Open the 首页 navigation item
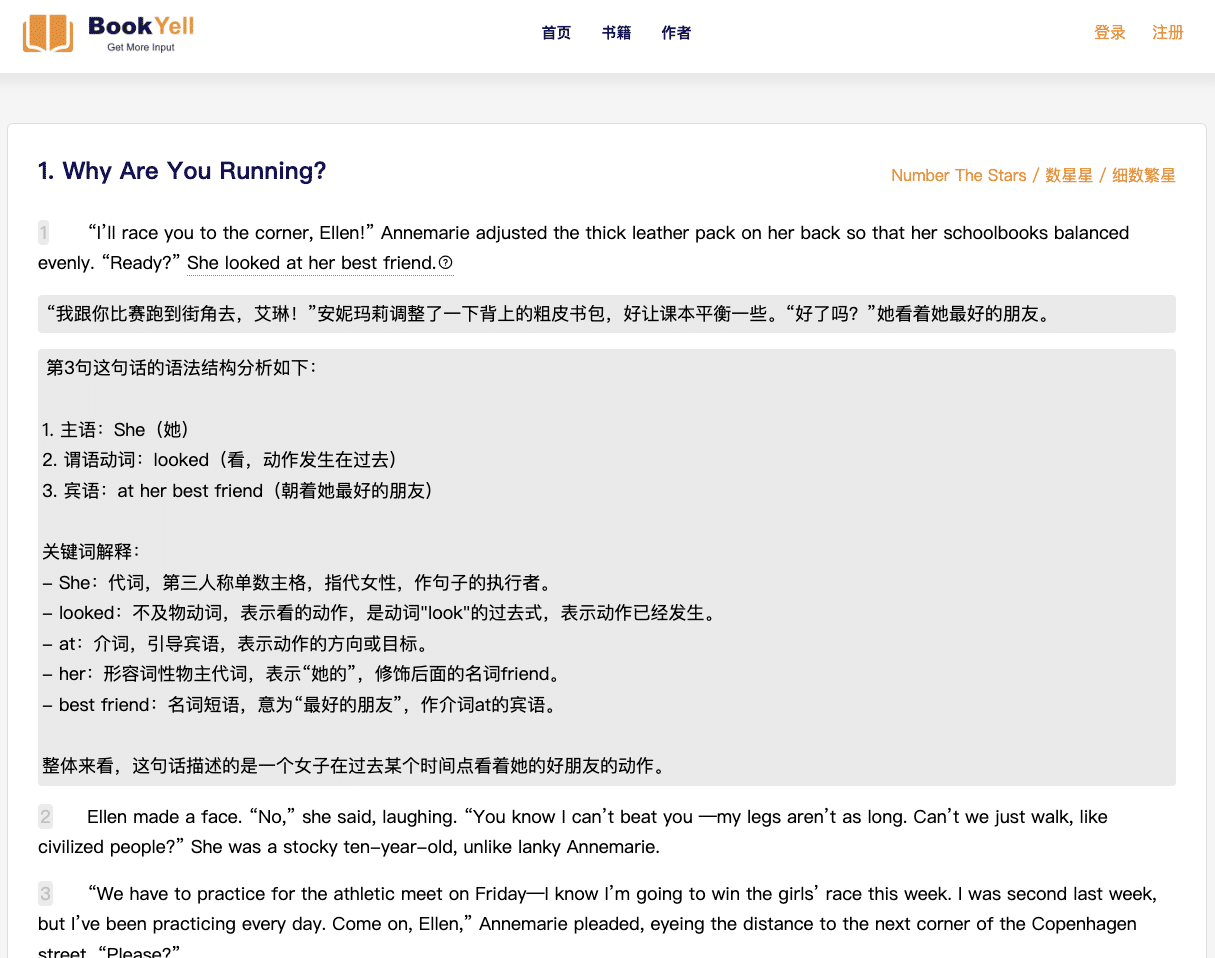The width and height of the screenshot is (1215, 958). [x=556, y=32]
